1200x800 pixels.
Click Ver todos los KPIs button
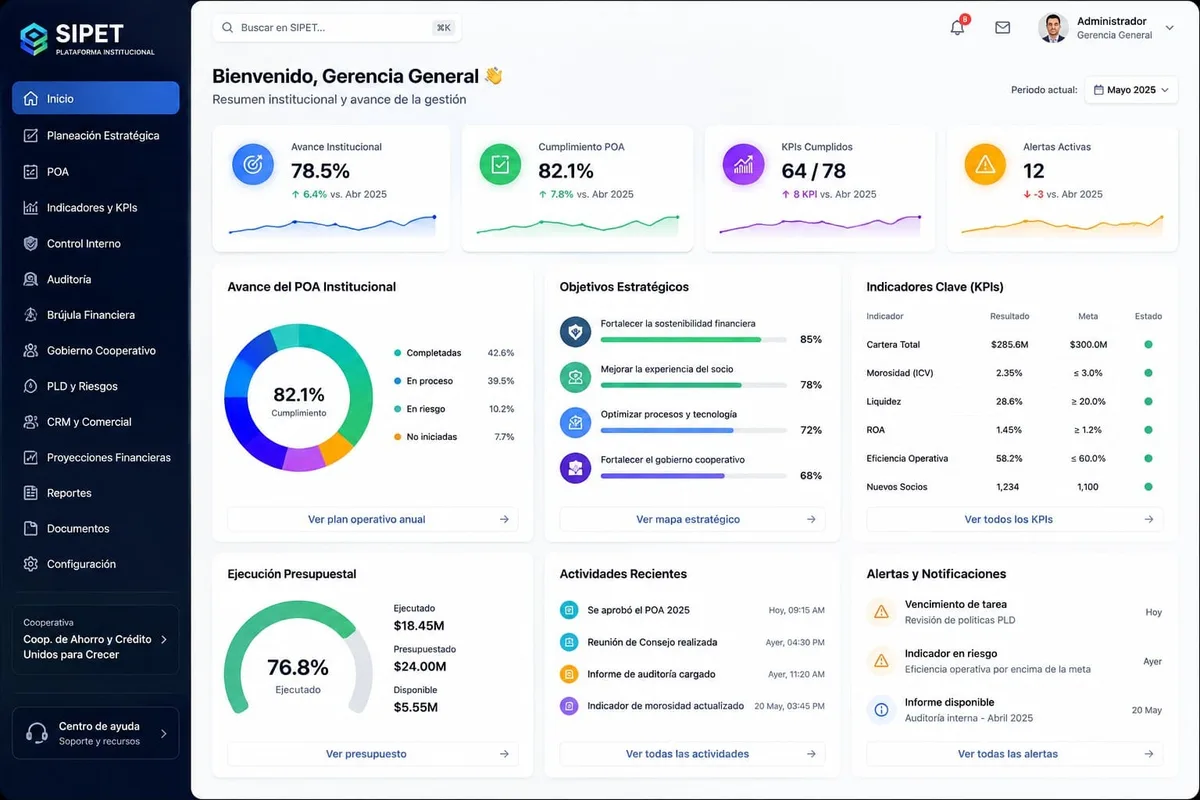tap(1014, 520)
